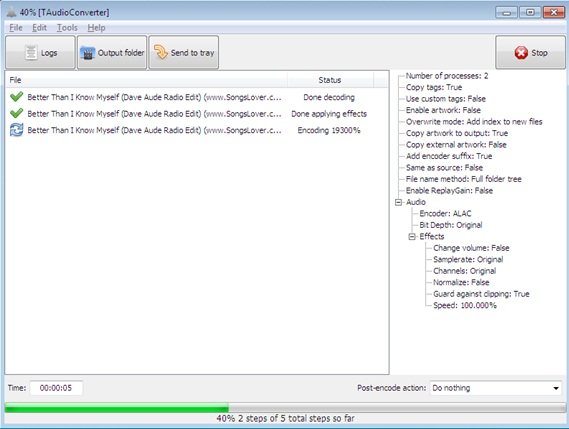This screenshot has height=429, width=569.
Task: Select the file row with Done applying effects
Action: [197, 114]
